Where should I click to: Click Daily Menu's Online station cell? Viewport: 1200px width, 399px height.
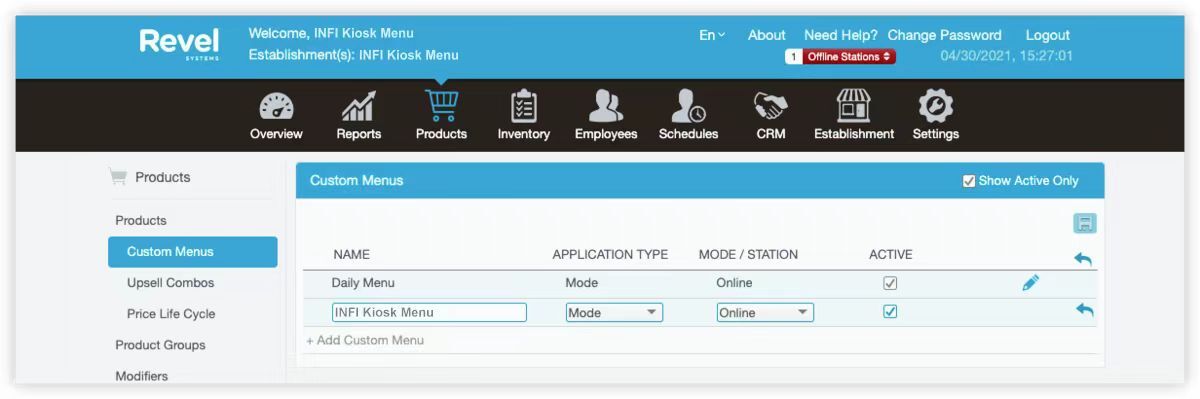734,283
